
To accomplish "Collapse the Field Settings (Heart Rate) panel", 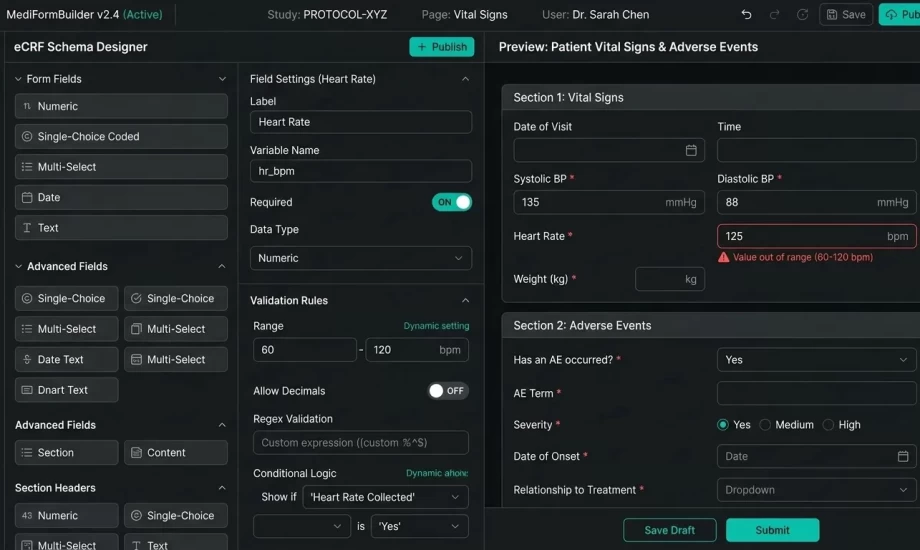I will [465, 79].
